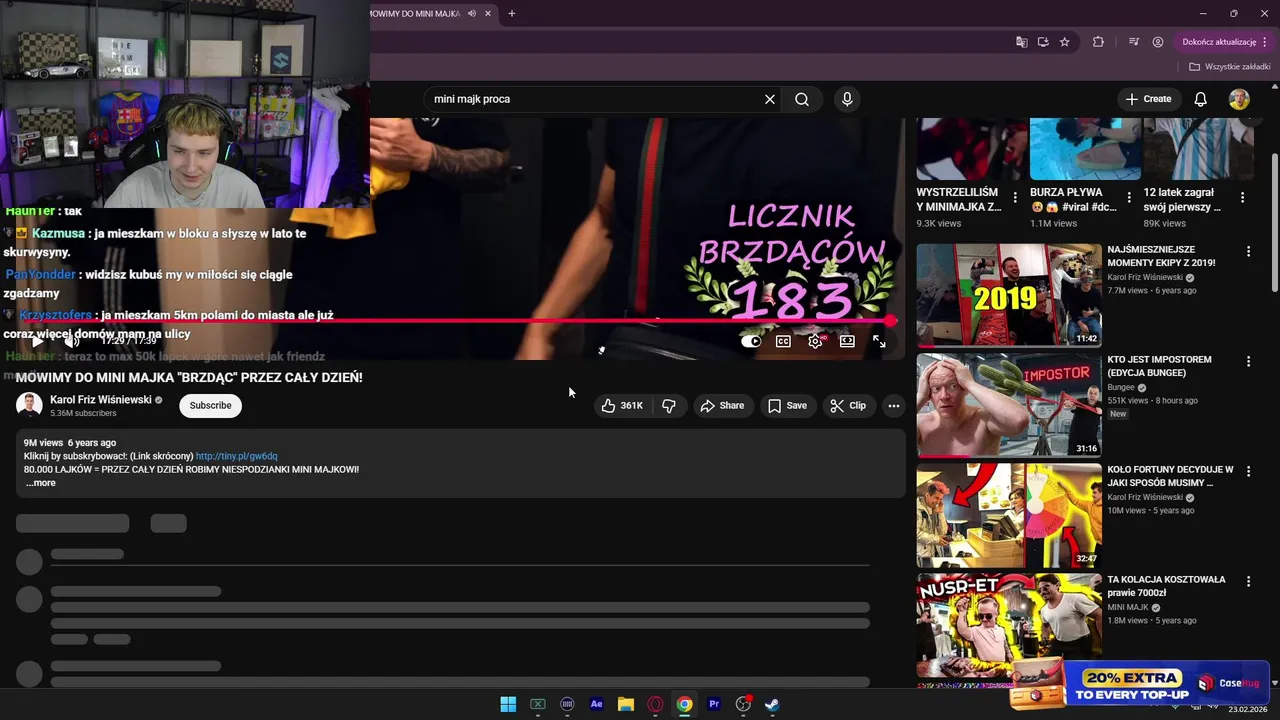1280x720 pixels.
Task: Open NAJŚMIESZNIEJSZE MOMENTY EKIPY 2019 thumbnail
Action: tap(1009, 295)
